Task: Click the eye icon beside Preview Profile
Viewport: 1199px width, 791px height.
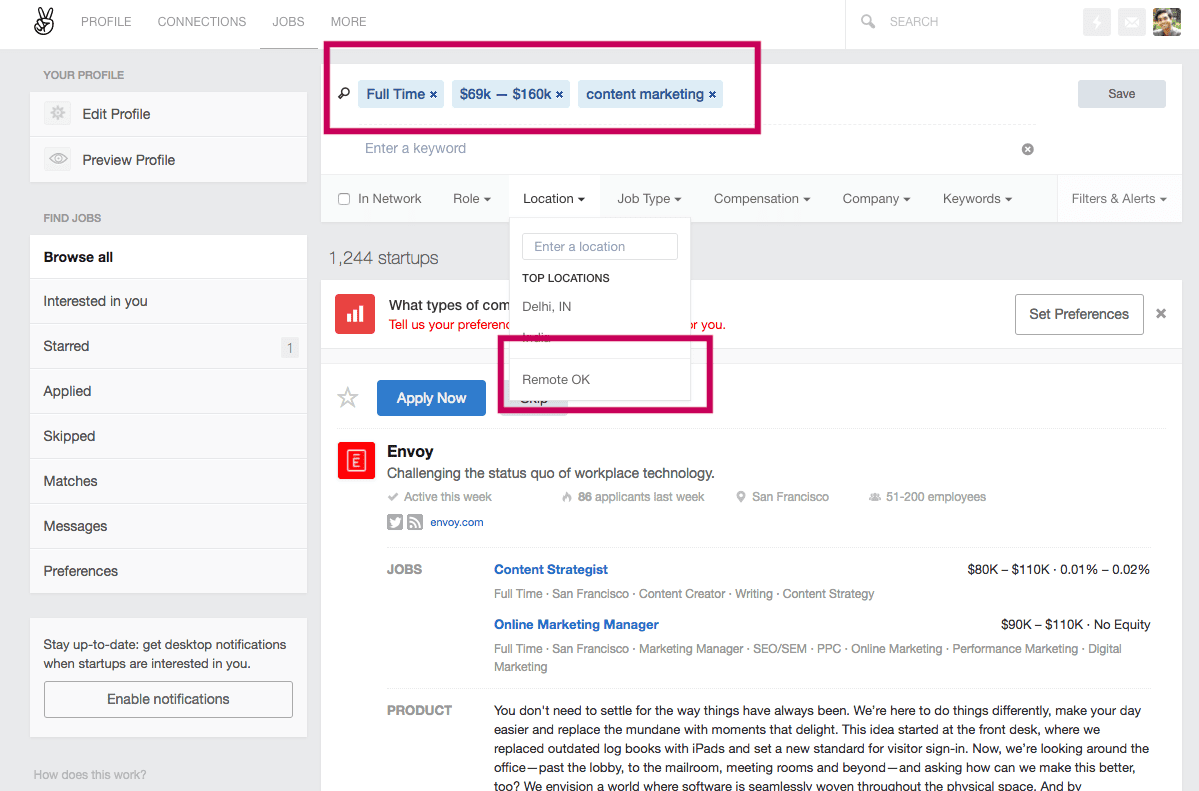Action: [58, 159]
